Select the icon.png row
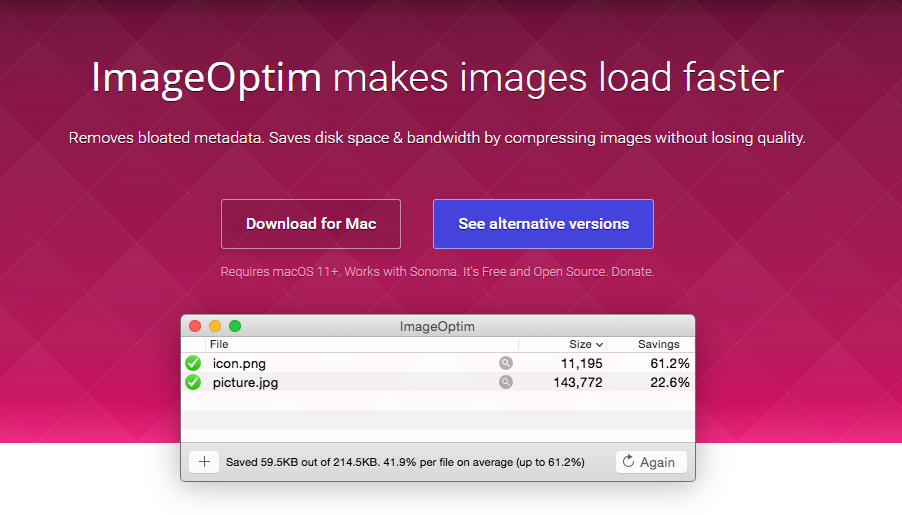Image resolution: width=902 pixels, height=515 pixels. [x=438, y=363]
